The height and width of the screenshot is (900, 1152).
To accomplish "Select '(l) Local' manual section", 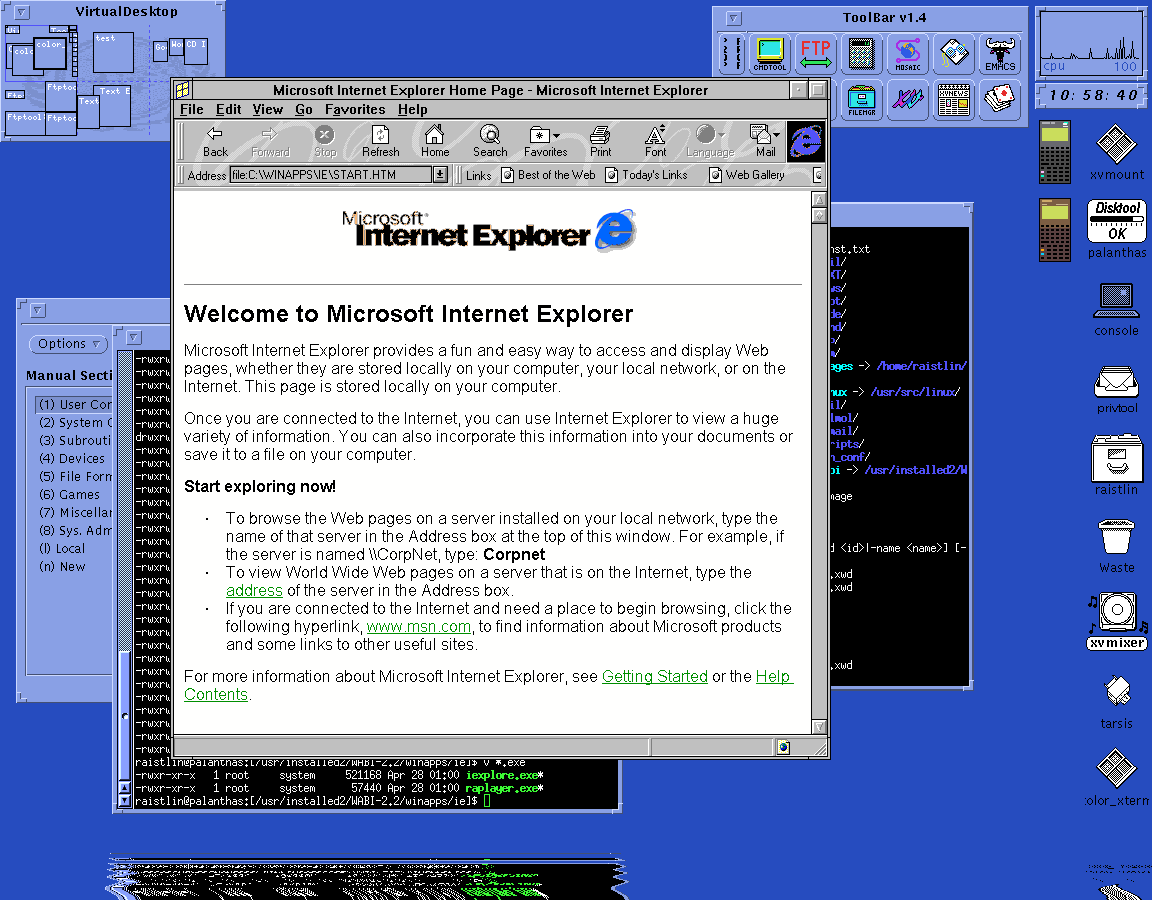I will (x=62, y=549).
